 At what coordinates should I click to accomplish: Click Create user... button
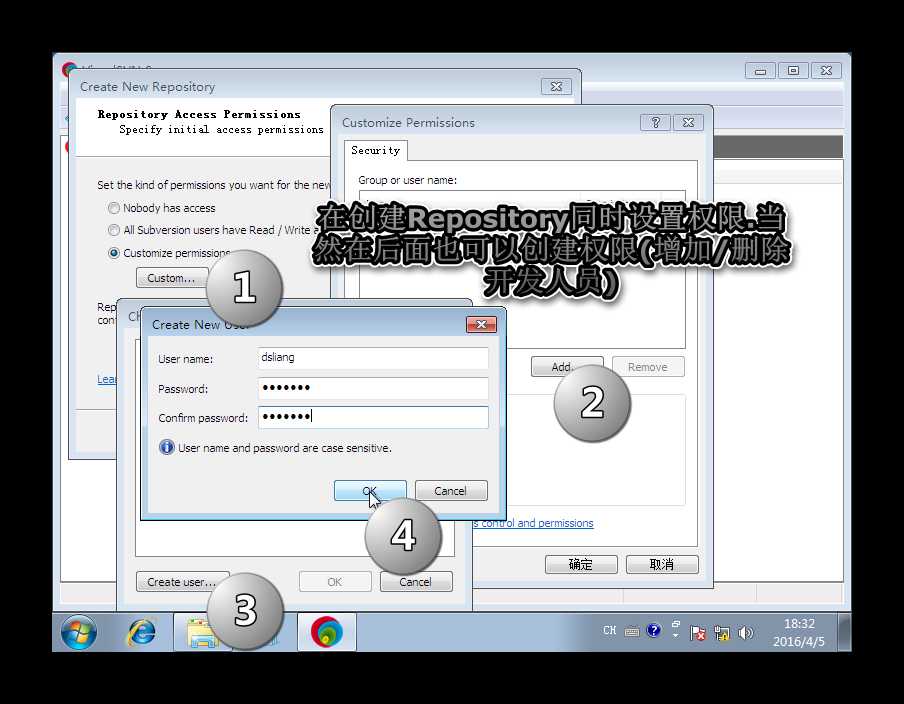coord(182,582)
